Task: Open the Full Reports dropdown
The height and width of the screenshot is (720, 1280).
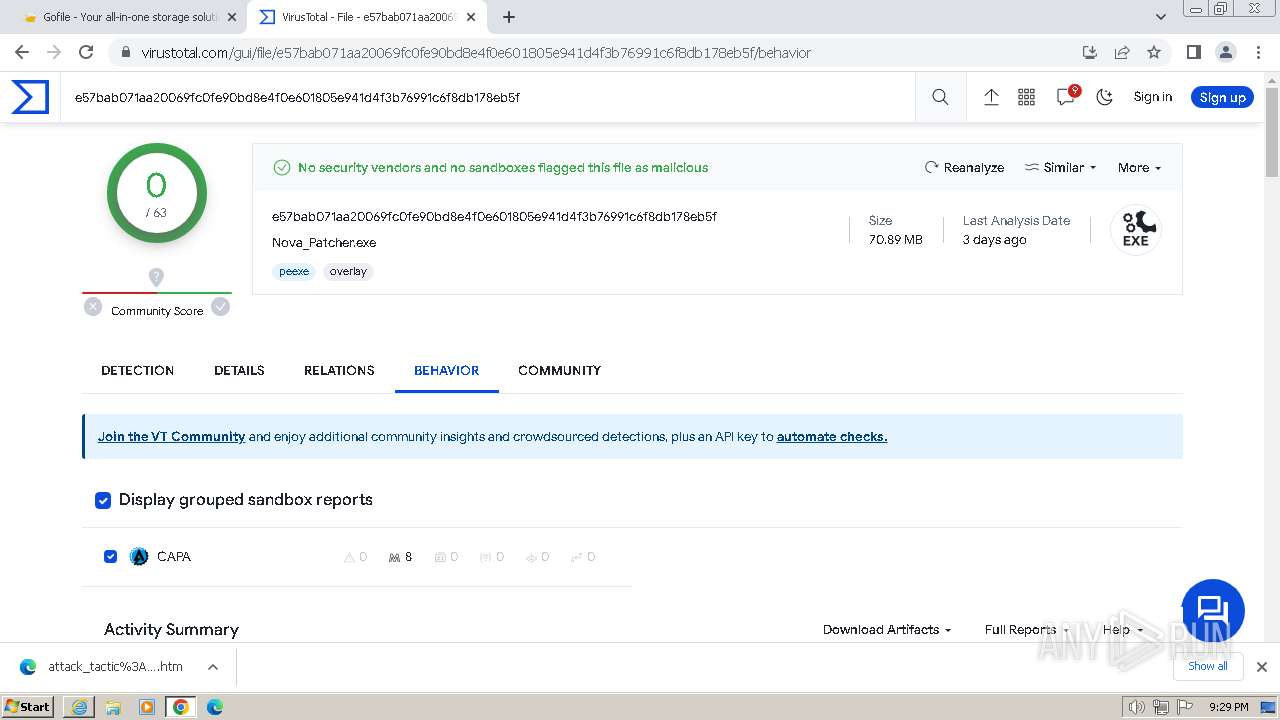Action: (x=1026, y=629)
